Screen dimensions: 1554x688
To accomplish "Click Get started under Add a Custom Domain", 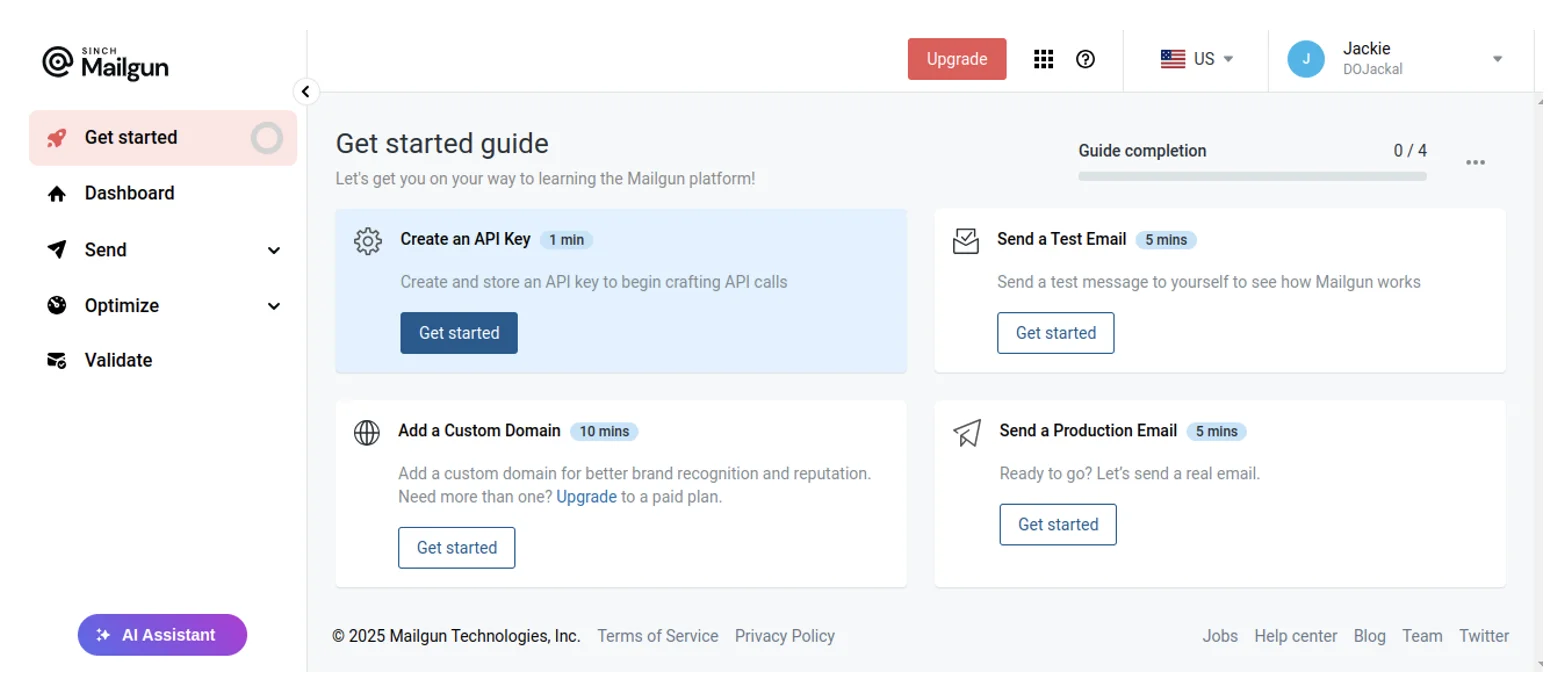I will tap(457, 548).
